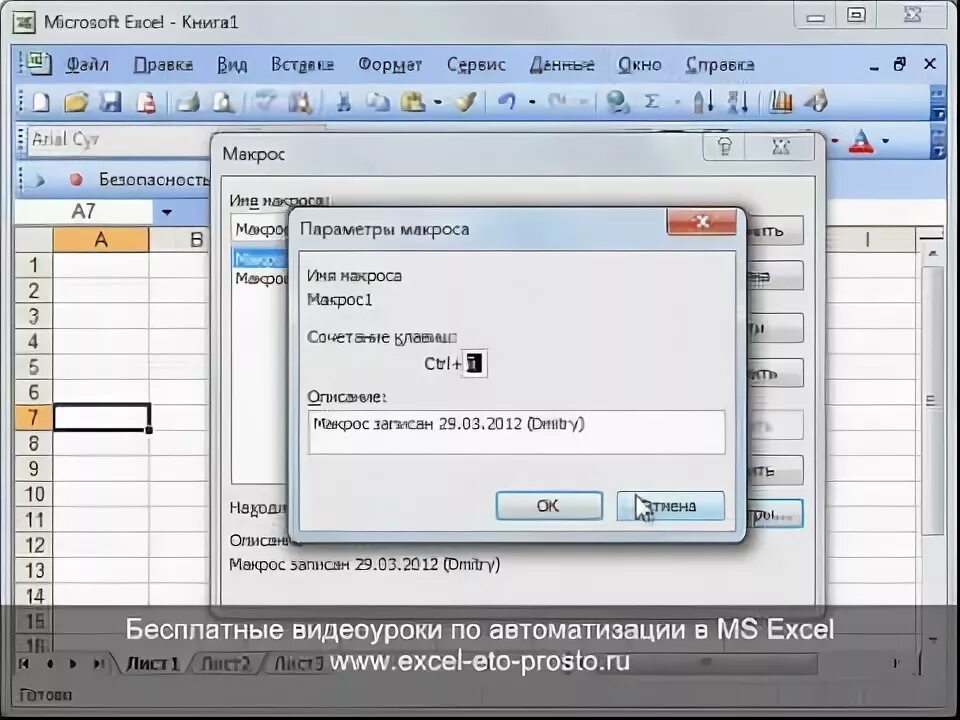Toggle the Drawing toolbar icon
The height and width of the screenshot is (720, 960).
point(816,102)
